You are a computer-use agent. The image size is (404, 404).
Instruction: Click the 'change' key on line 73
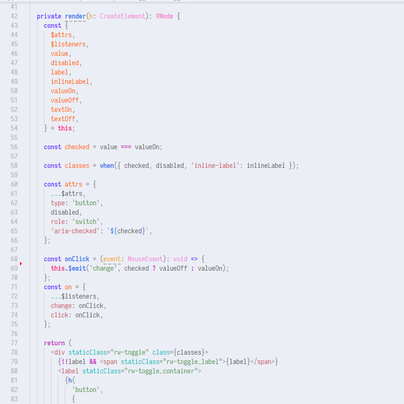61,306
